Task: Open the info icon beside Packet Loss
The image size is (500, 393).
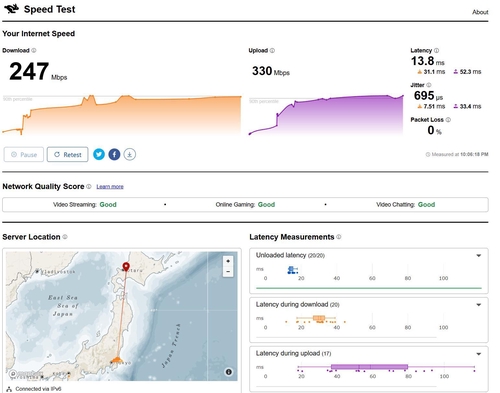Action: tap(448, 120)
